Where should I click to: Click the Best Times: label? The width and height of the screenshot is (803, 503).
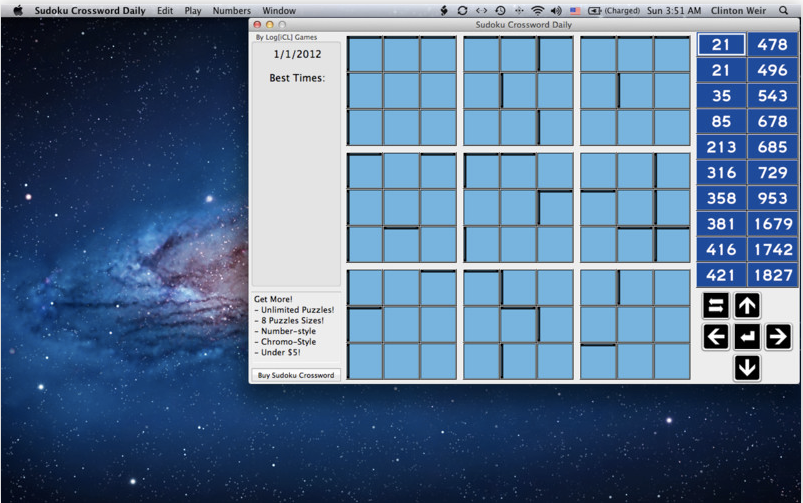297,78
